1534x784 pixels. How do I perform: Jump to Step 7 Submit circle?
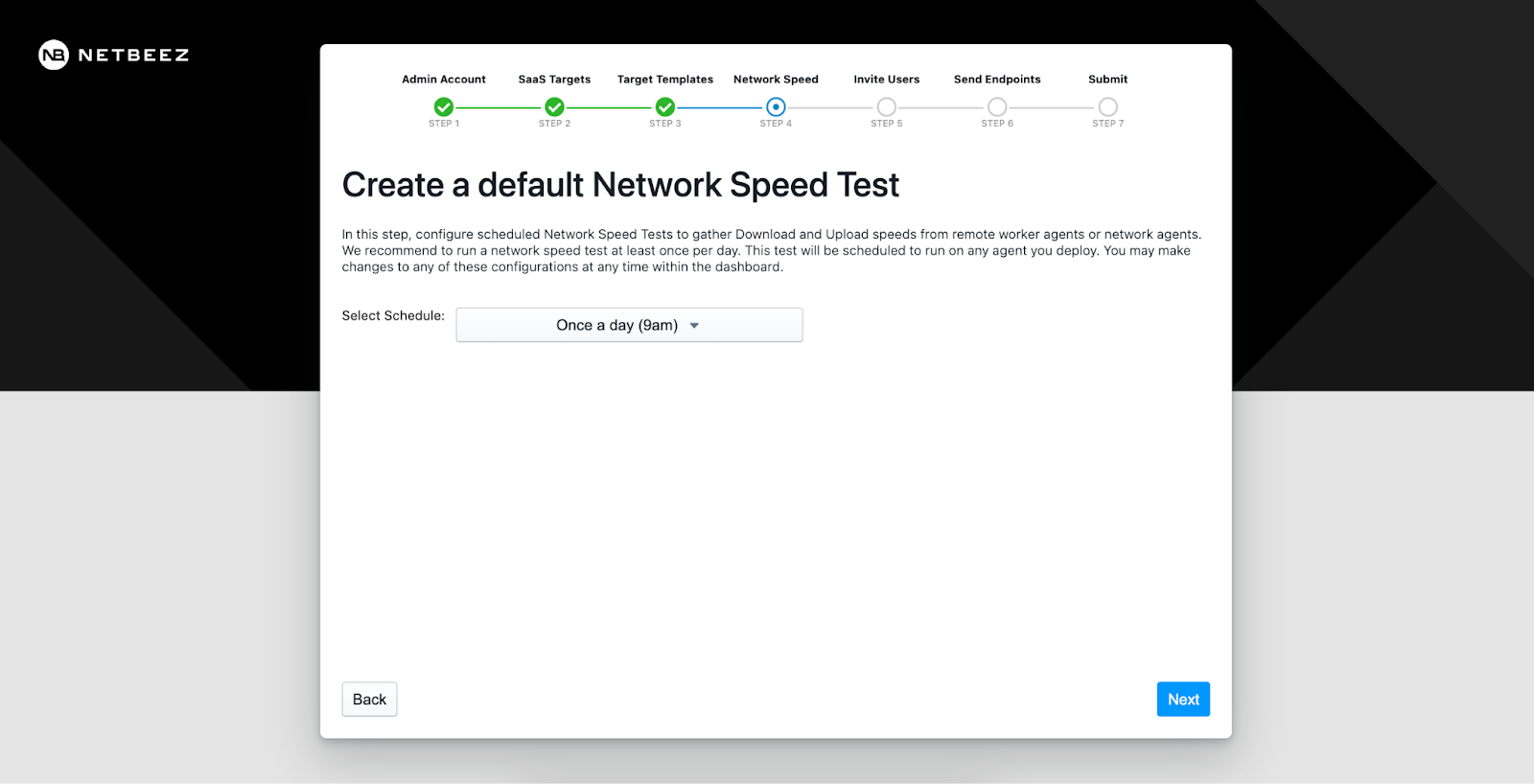coord(1108,106)
